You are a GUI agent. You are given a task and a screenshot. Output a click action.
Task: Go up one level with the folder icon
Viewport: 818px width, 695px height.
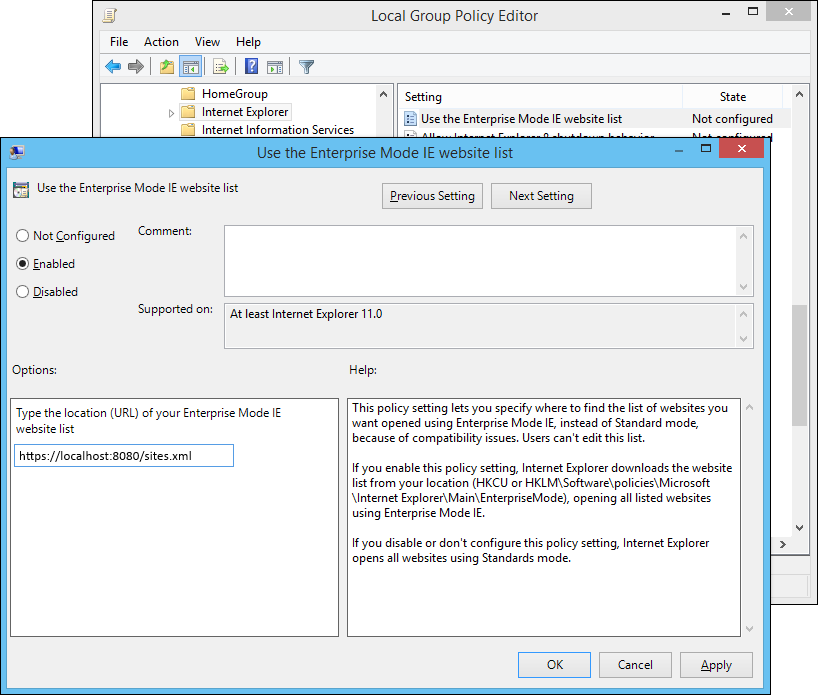tap(166, 66)
